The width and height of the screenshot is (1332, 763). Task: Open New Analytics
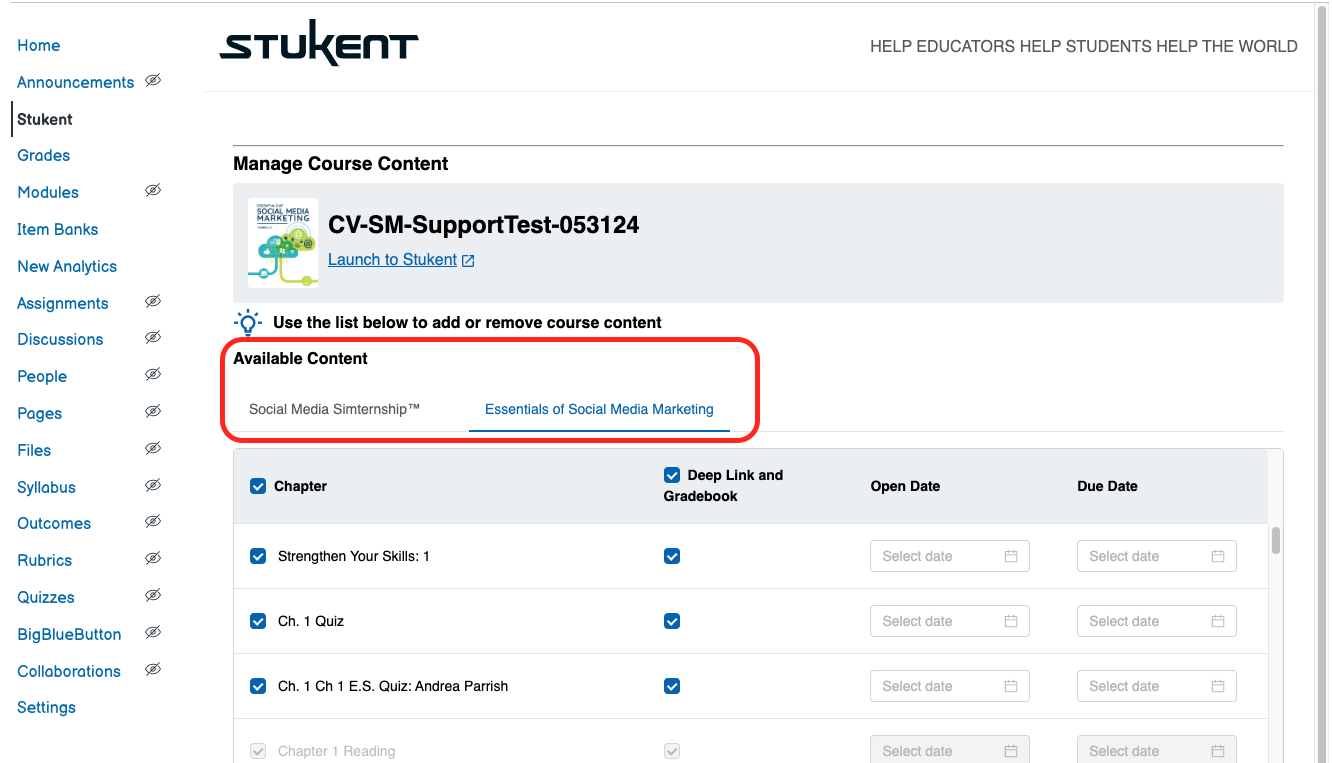67,266
